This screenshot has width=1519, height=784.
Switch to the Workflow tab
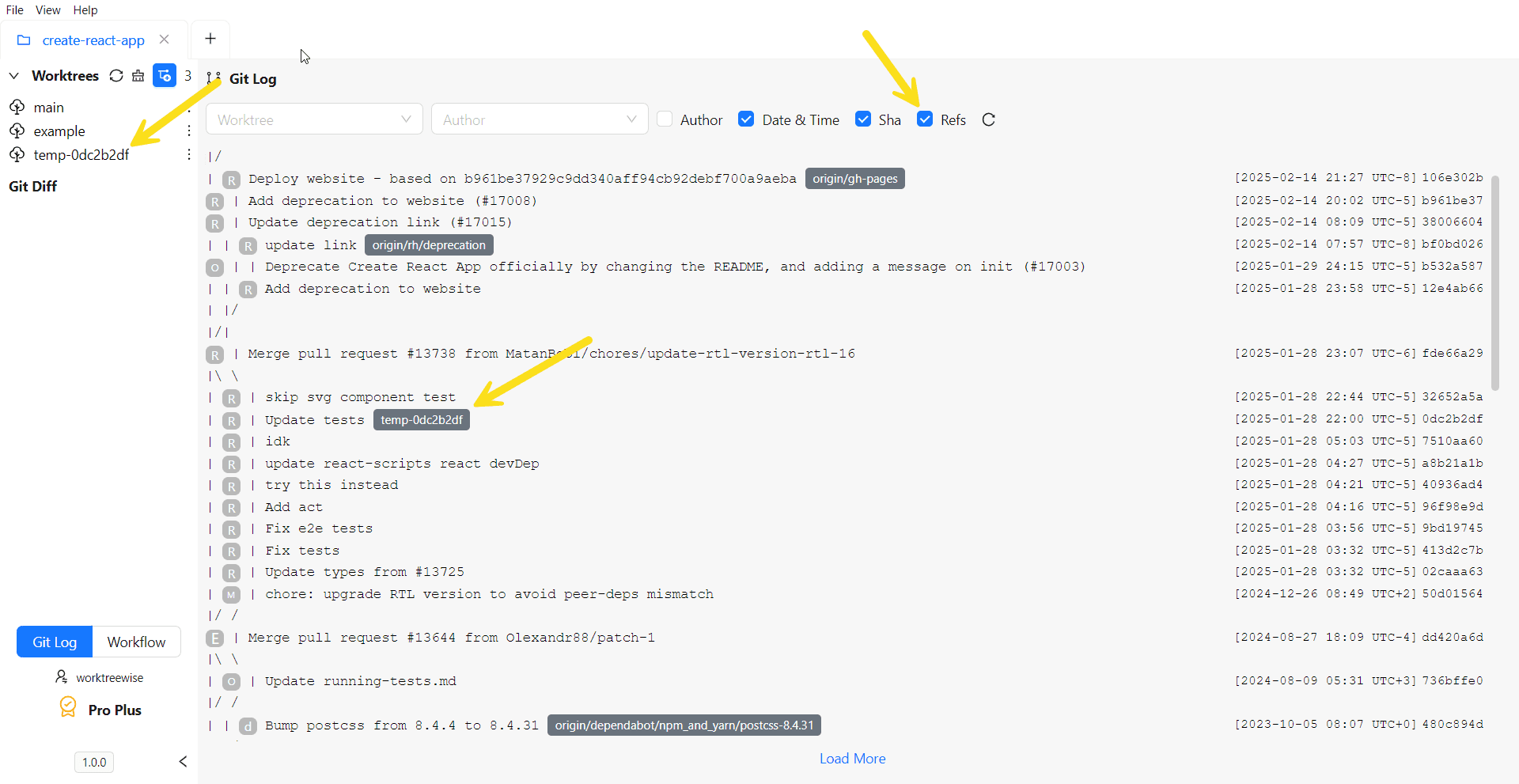point(136,642)
